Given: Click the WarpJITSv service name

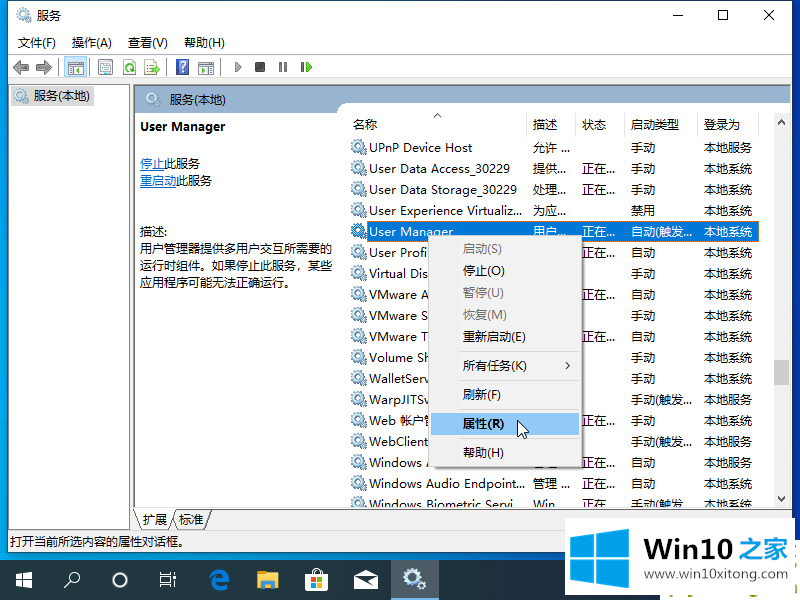Looking at the screenshot, I should pos(398,399).
